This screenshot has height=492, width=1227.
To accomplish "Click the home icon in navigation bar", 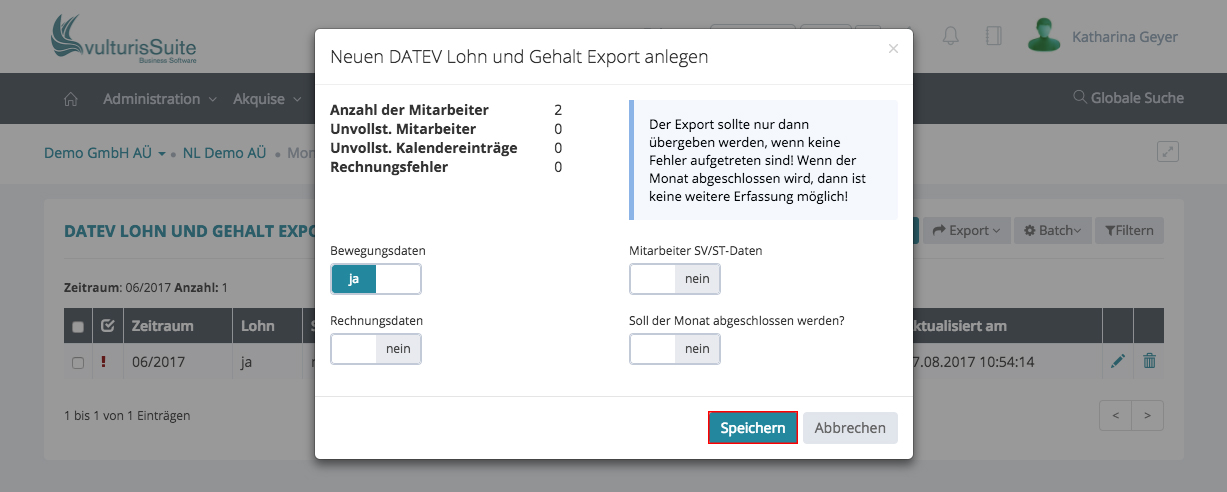I will pos(70,99).
